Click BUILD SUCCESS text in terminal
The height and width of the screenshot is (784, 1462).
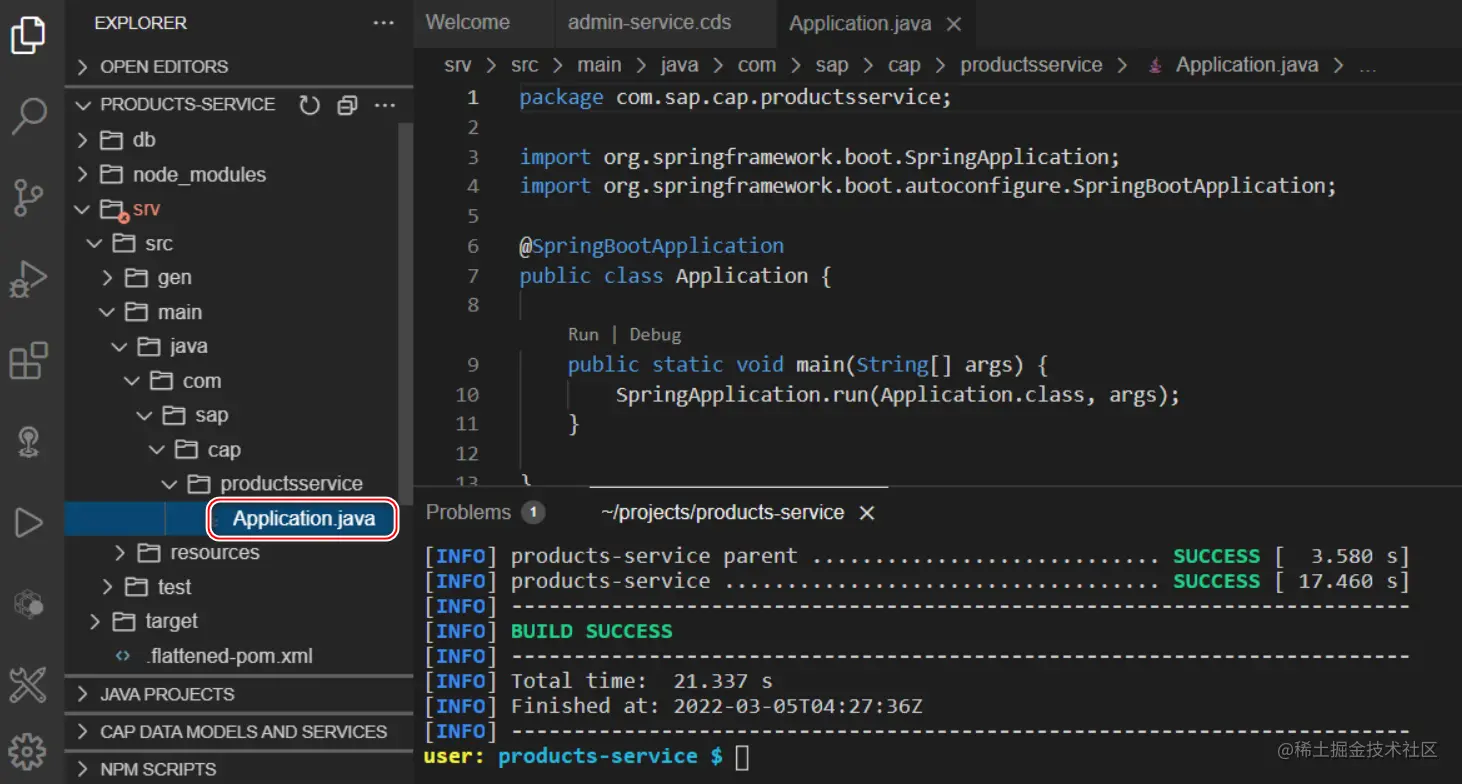click(x=591, y=632)
